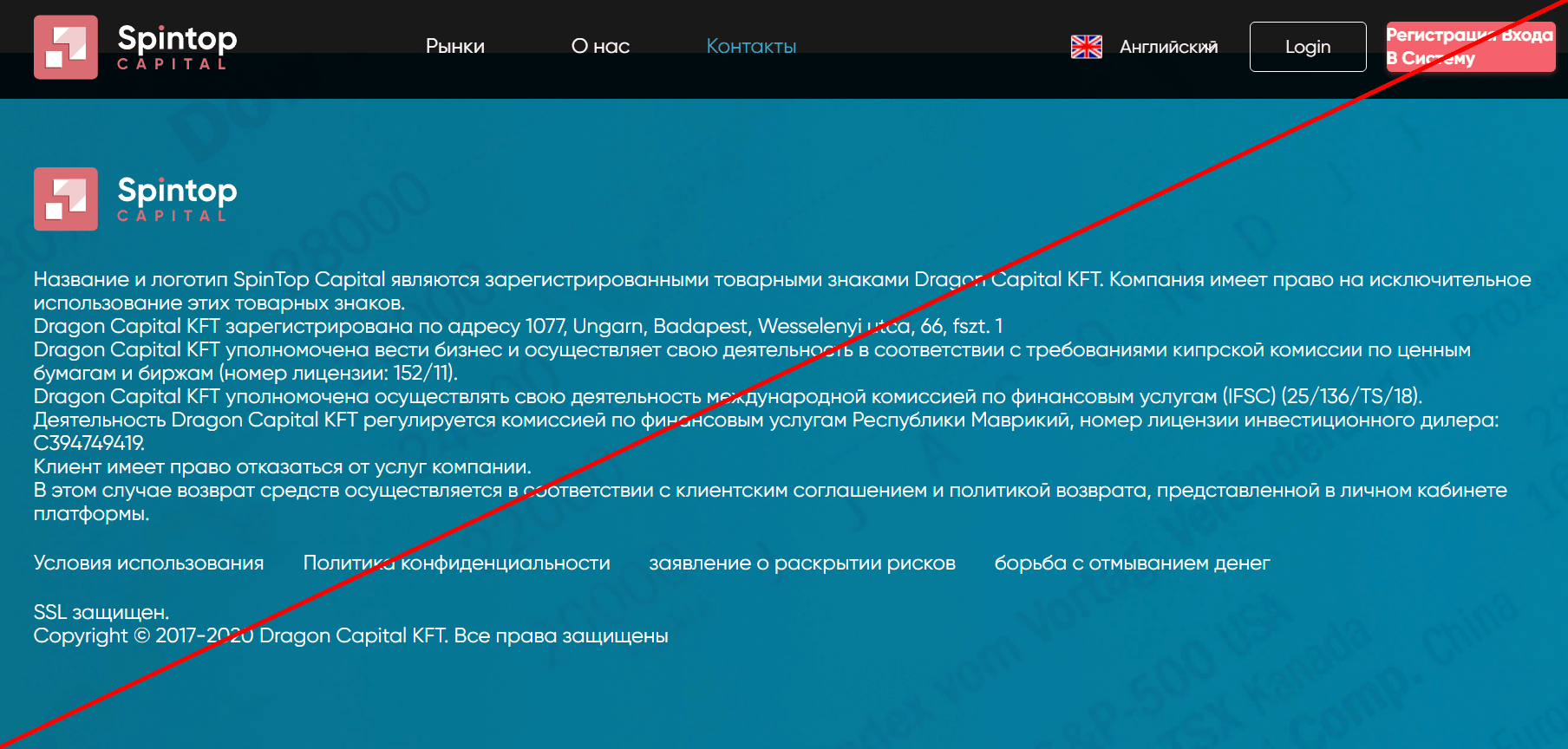Click the Spintop Capital logo in header
Viewport: 1568px width, 749px height.
[135, 47]
